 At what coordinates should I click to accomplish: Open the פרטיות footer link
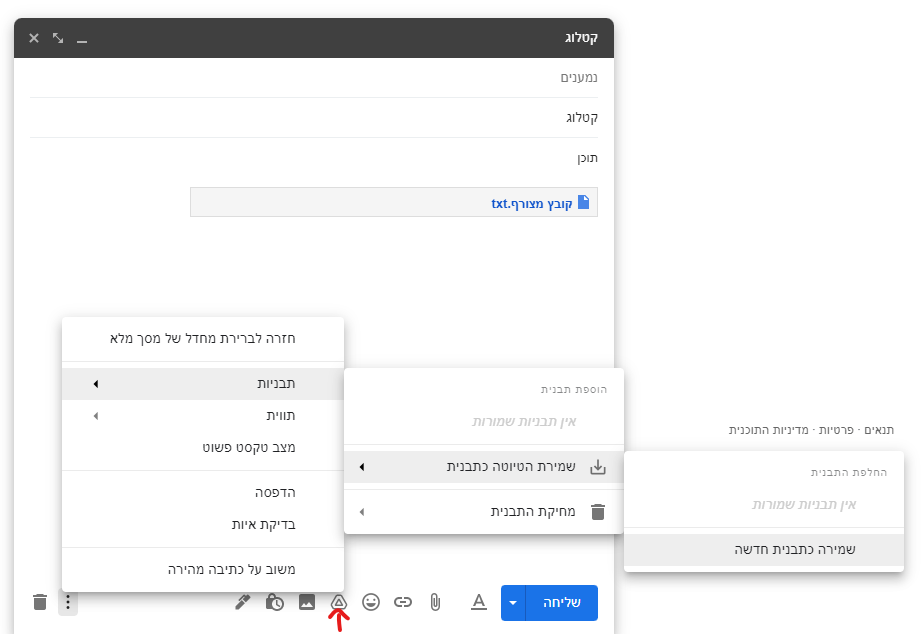click(x=836, y=430)
